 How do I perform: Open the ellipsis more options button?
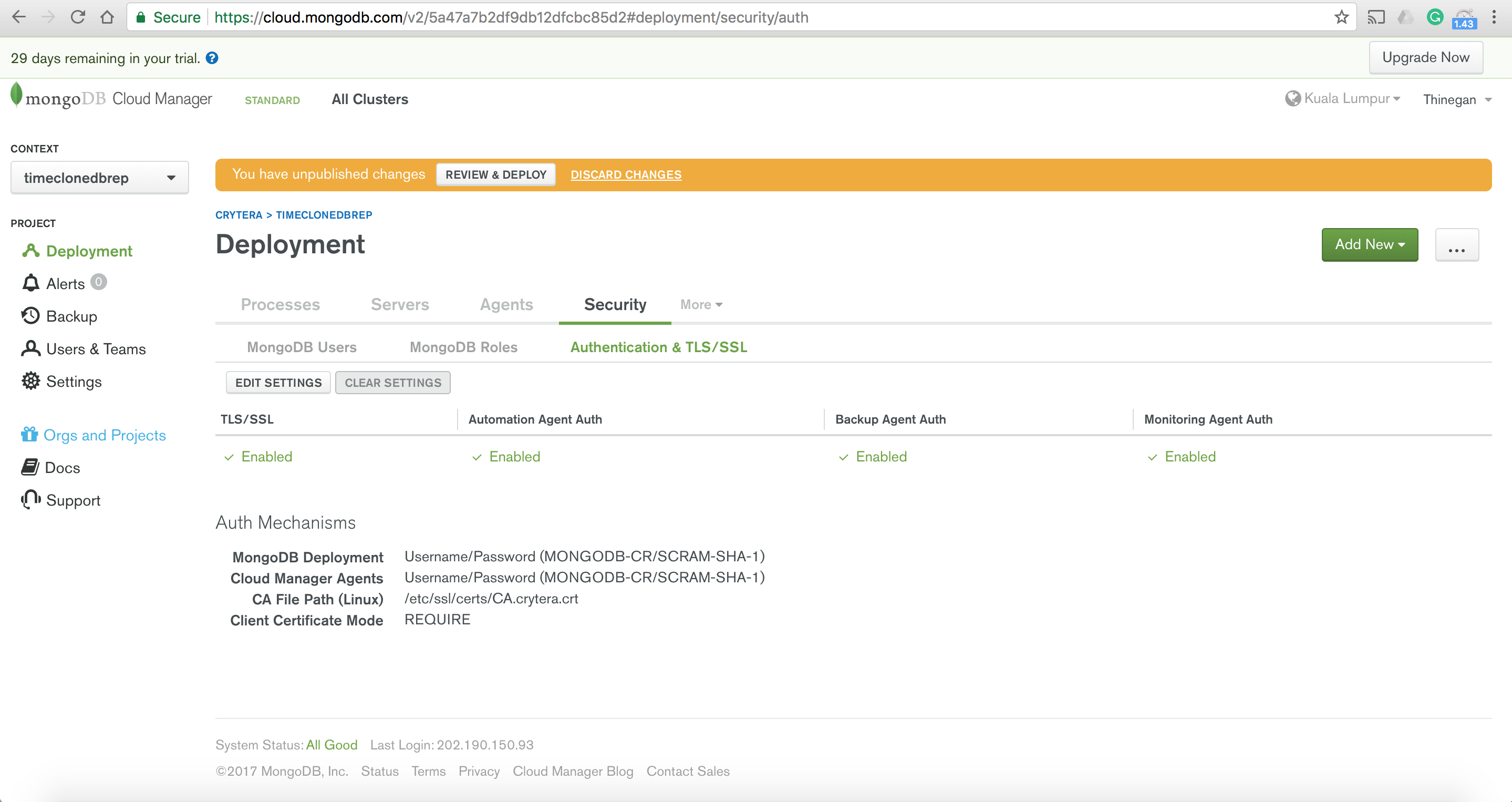click(x=1456, y=245)
